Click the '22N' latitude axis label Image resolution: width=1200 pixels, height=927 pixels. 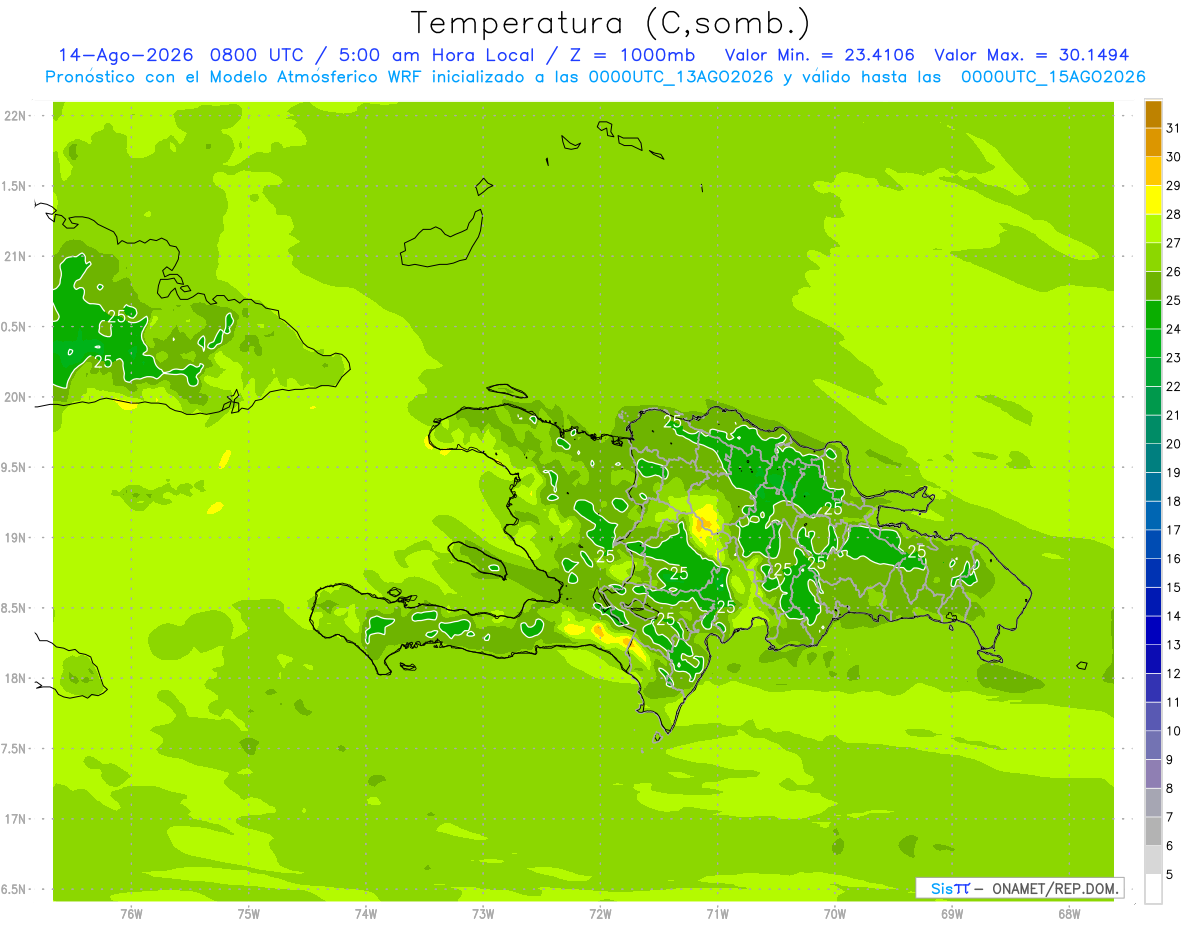click(x=16, y=116)
